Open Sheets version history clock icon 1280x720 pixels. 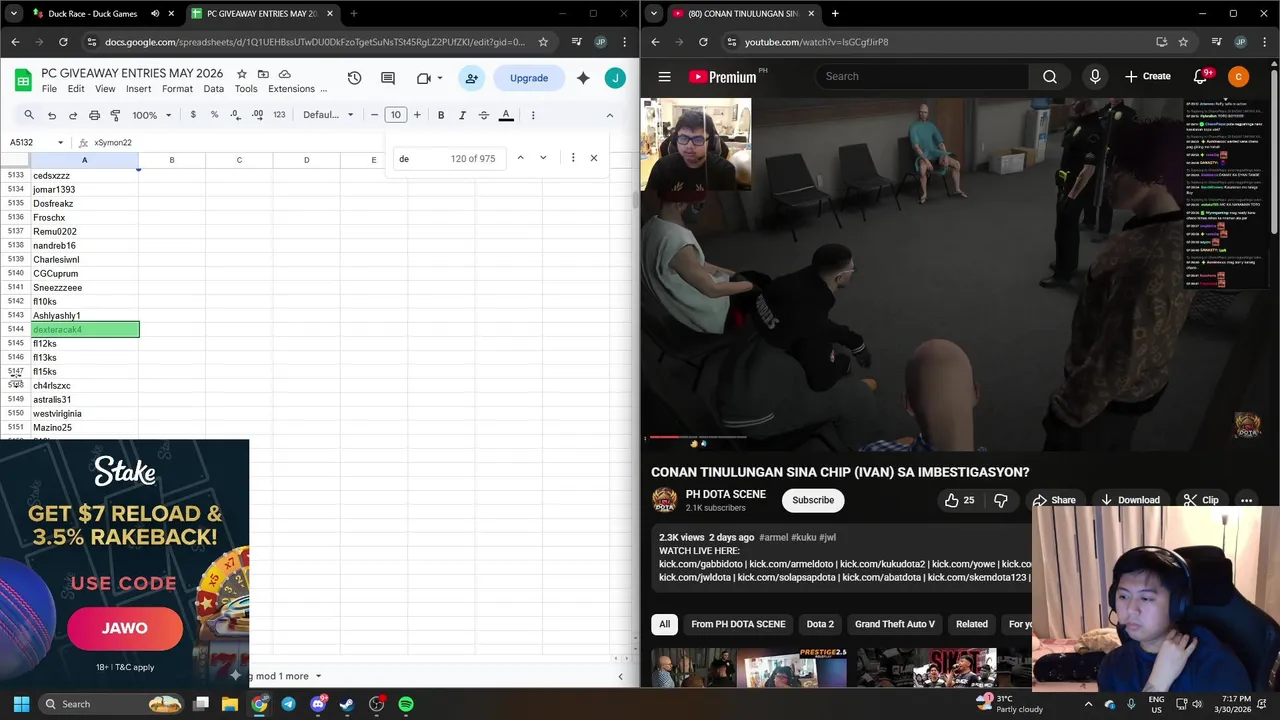click(x=354, y=78)
